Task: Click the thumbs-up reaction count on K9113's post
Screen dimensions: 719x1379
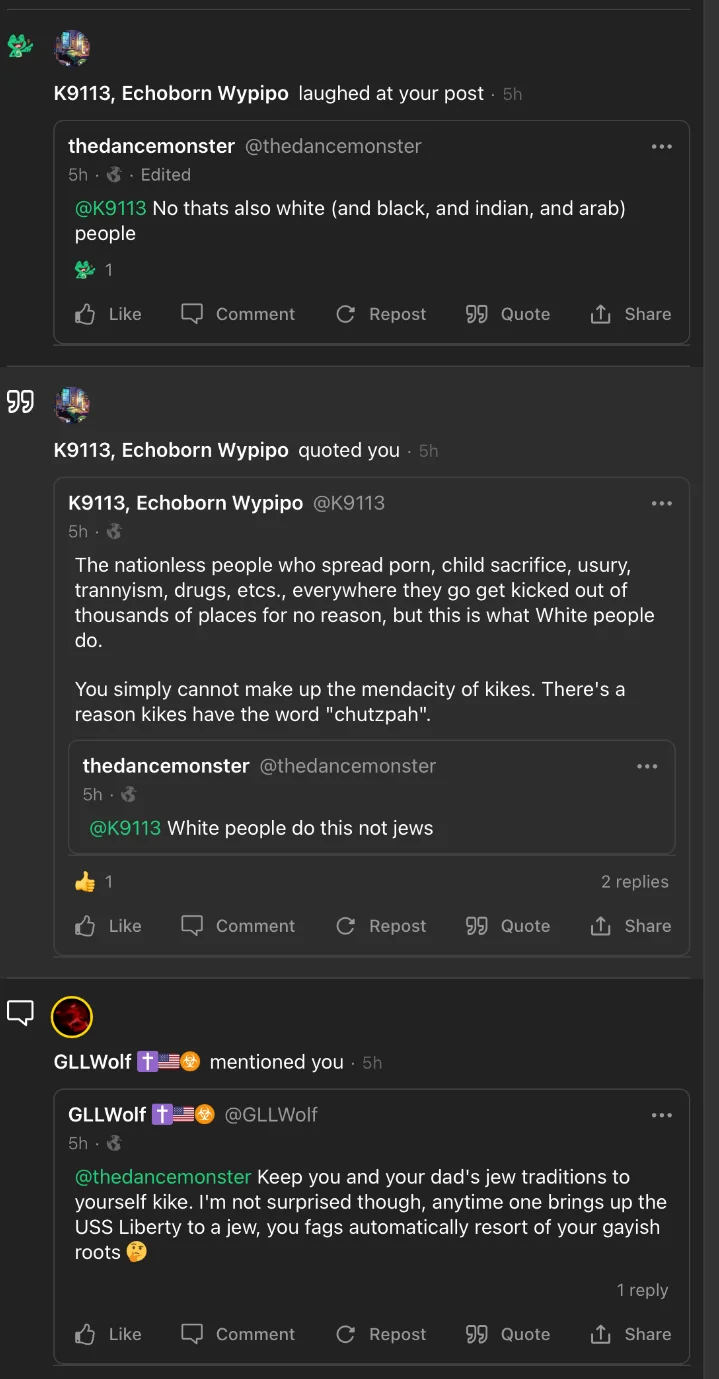Action: [x=94, y=882]
